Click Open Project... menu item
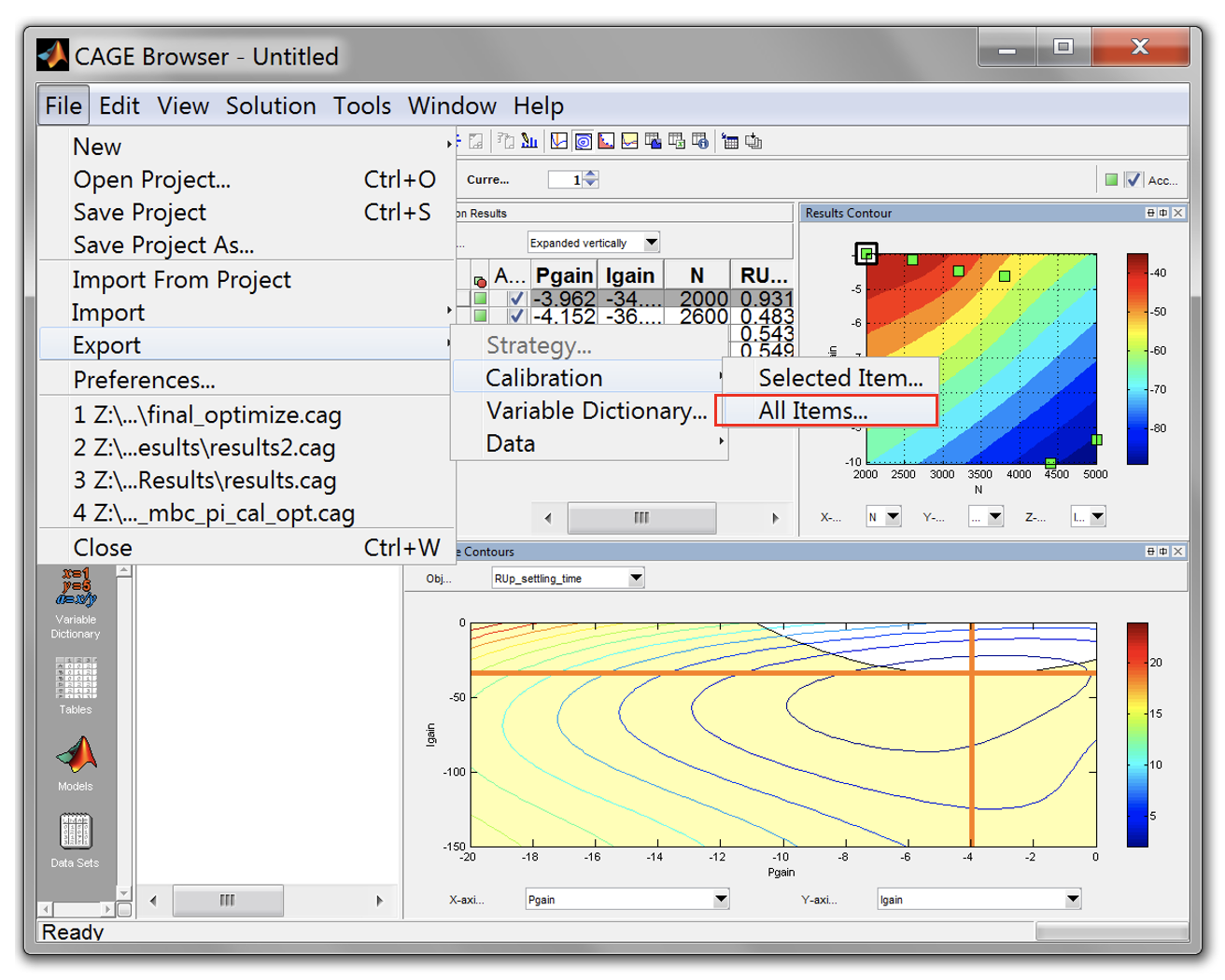Image resolution: width=1225 pixels, height=980 pixels. (246, 179)
